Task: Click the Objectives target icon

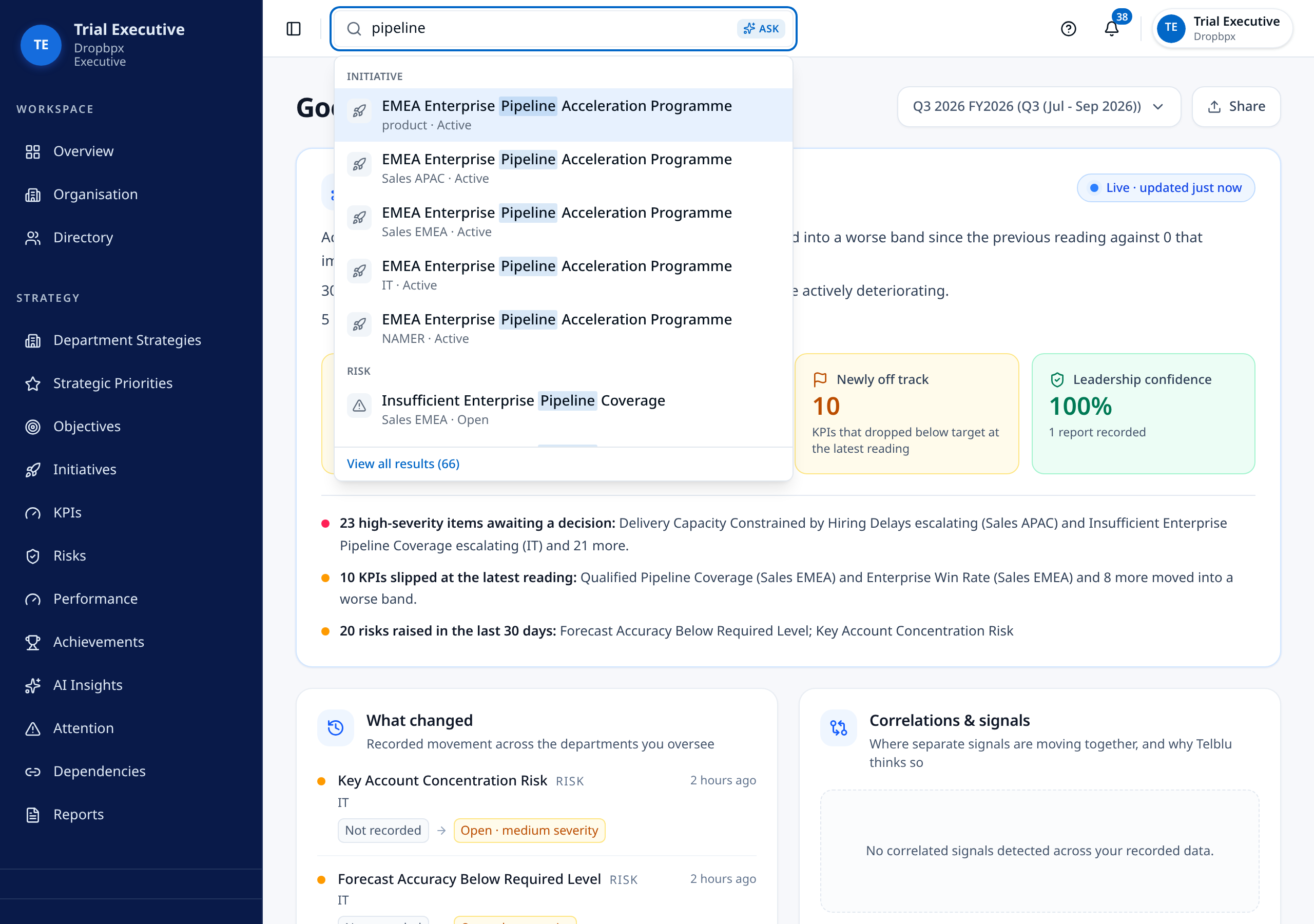Action: pos(33,427)
